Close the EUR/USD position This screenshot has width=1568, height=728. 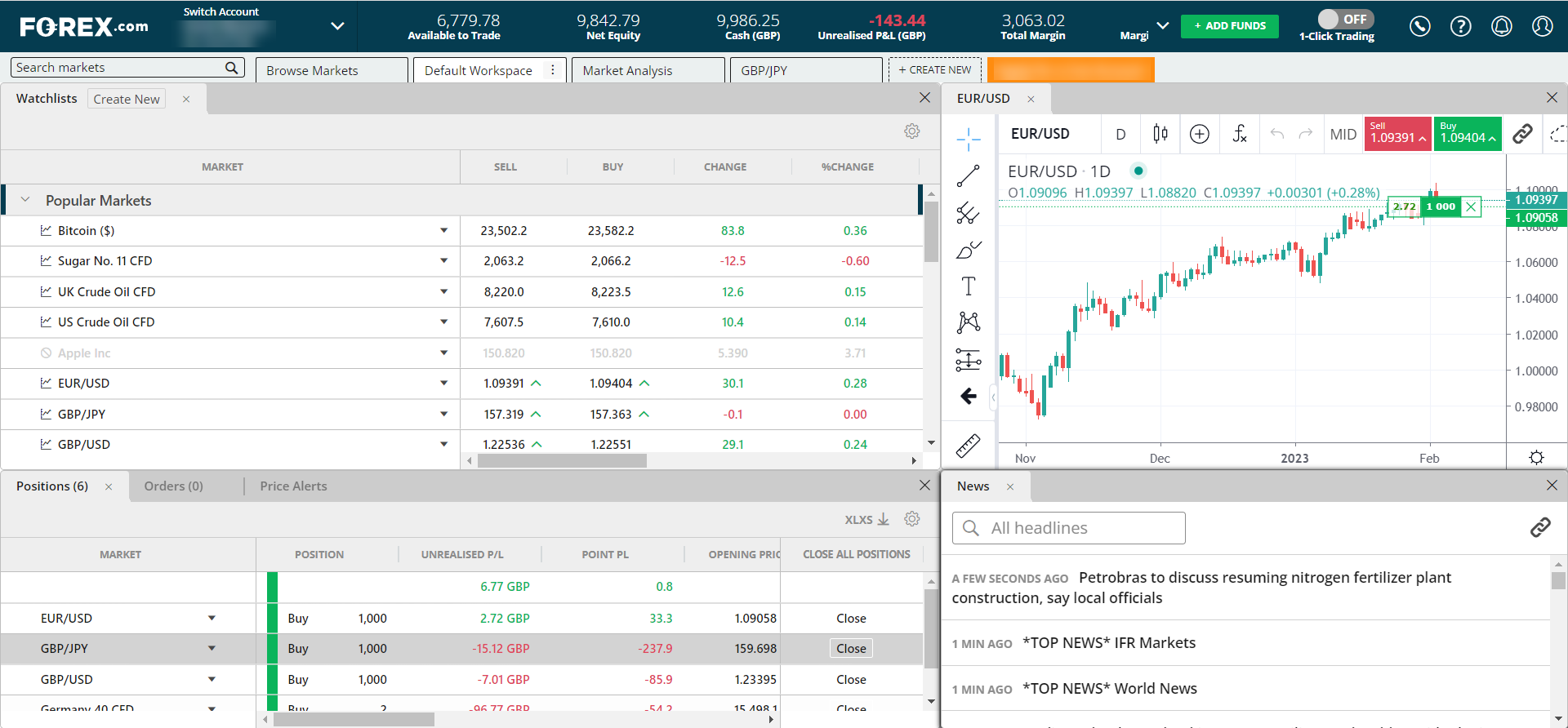coord(851,619)
